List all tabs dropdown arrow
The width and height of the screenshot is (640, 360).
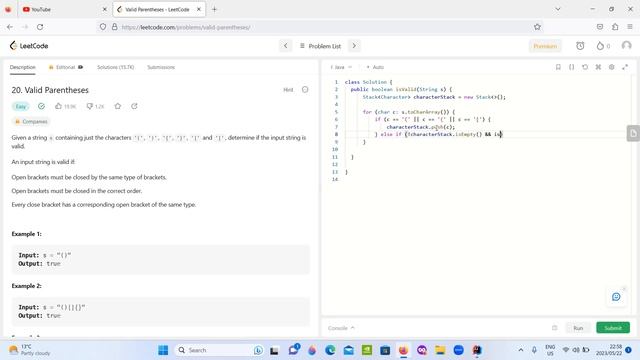pyautogui.click(x=558, y=9)
